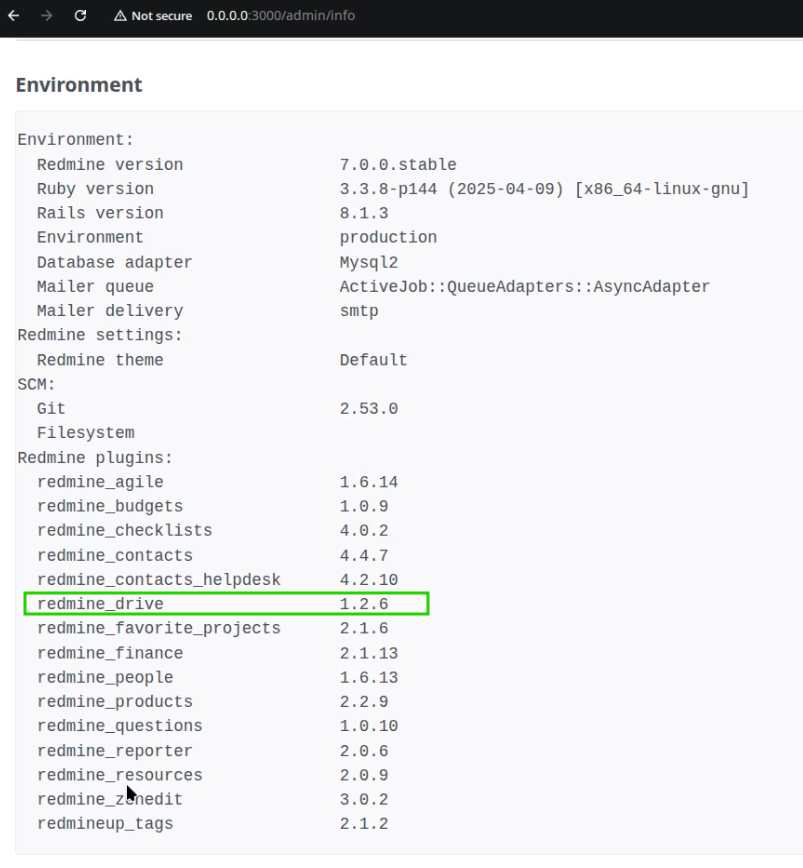Viewport: 803px width, 868px height.
Task: Click the smtp delivery value
Action: [359, 311]
